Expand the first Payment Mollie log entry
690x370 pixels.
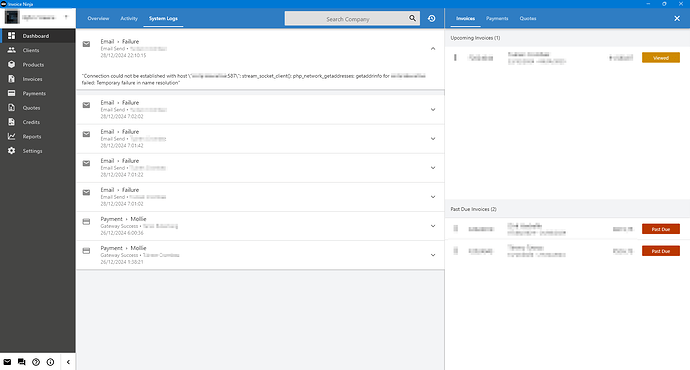(433, 226)
